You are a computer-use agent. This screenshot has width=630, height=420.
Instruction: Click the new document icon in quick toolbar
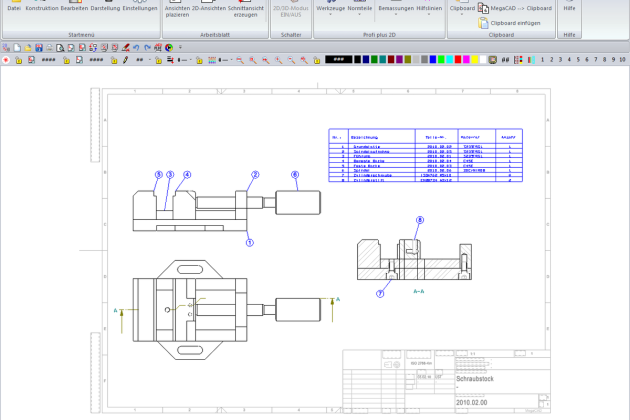(x=17, y=47)
